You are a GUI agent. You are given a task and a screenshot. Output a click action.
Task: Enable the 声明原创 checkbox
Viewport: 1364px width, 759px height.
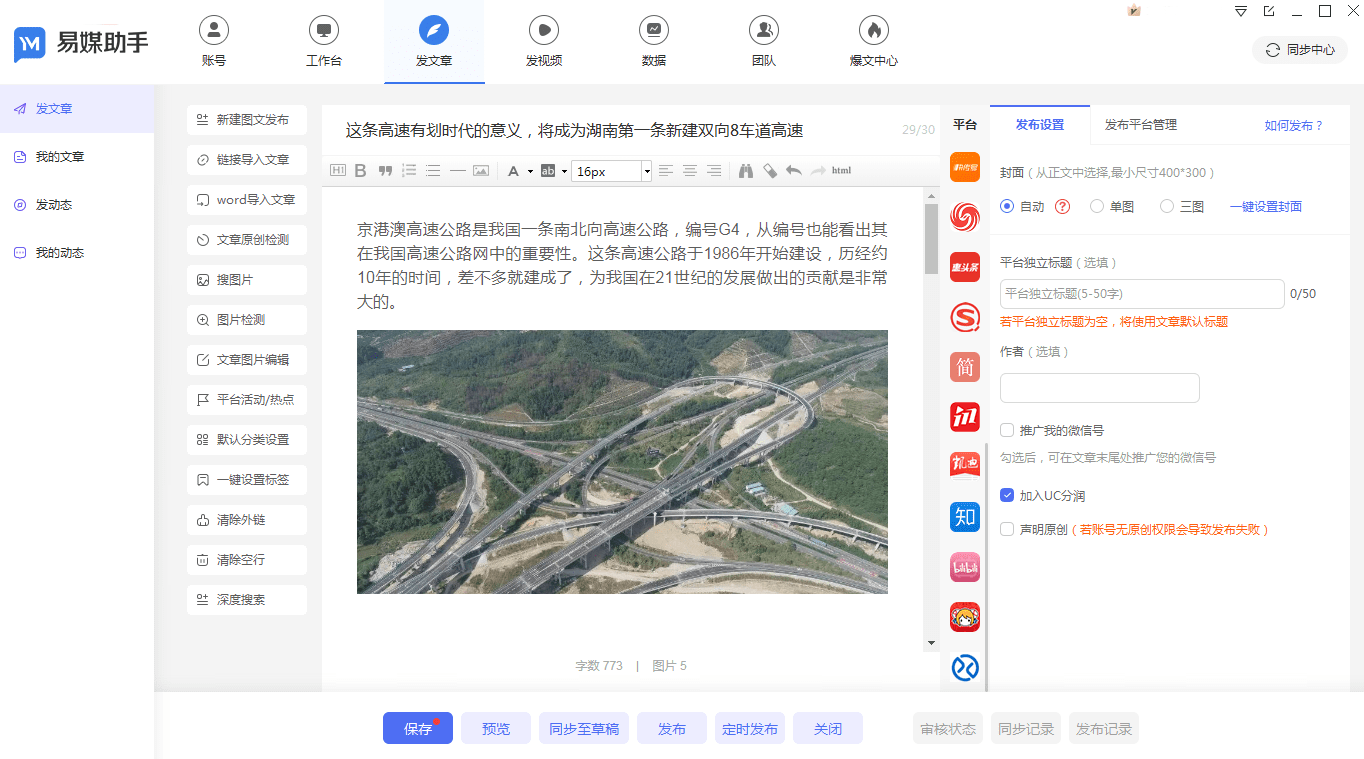point(1006,529)
